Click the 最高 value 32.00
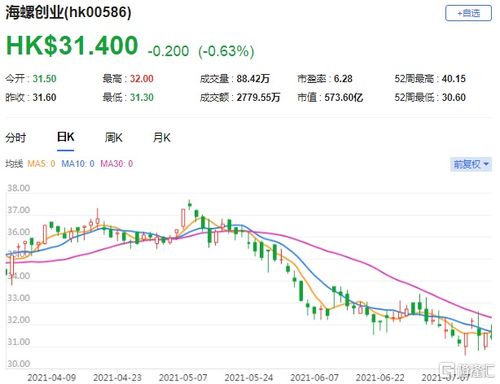 pyautogui.click(x=142, y=79)
